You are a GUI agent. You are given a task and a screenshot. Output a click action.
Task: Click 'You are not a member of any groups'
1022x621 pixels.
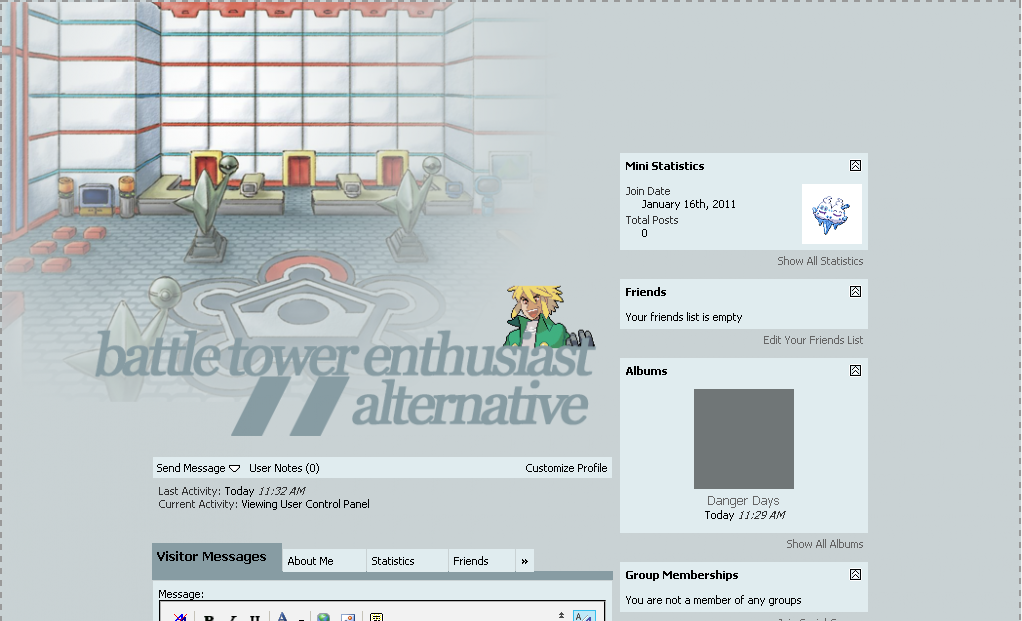coord(713,599)
